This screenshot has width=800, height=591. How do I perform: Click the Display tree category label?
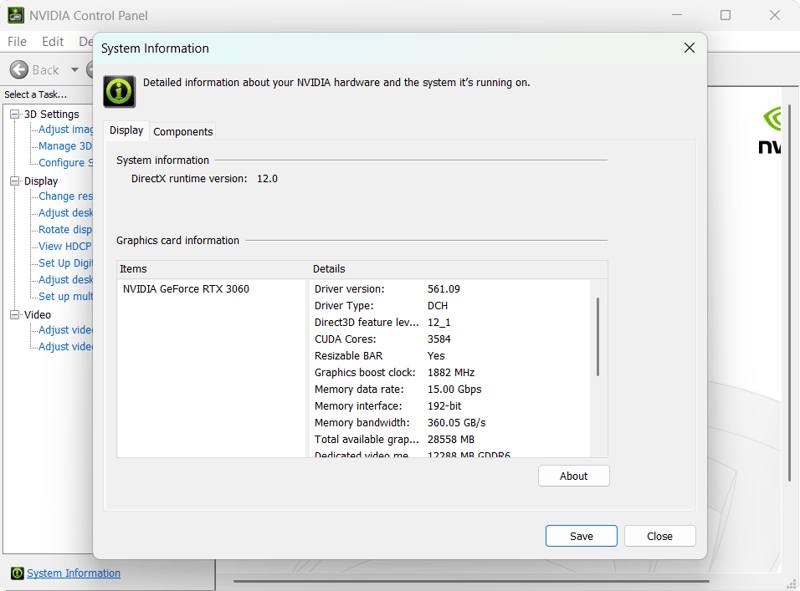(41, 181)
